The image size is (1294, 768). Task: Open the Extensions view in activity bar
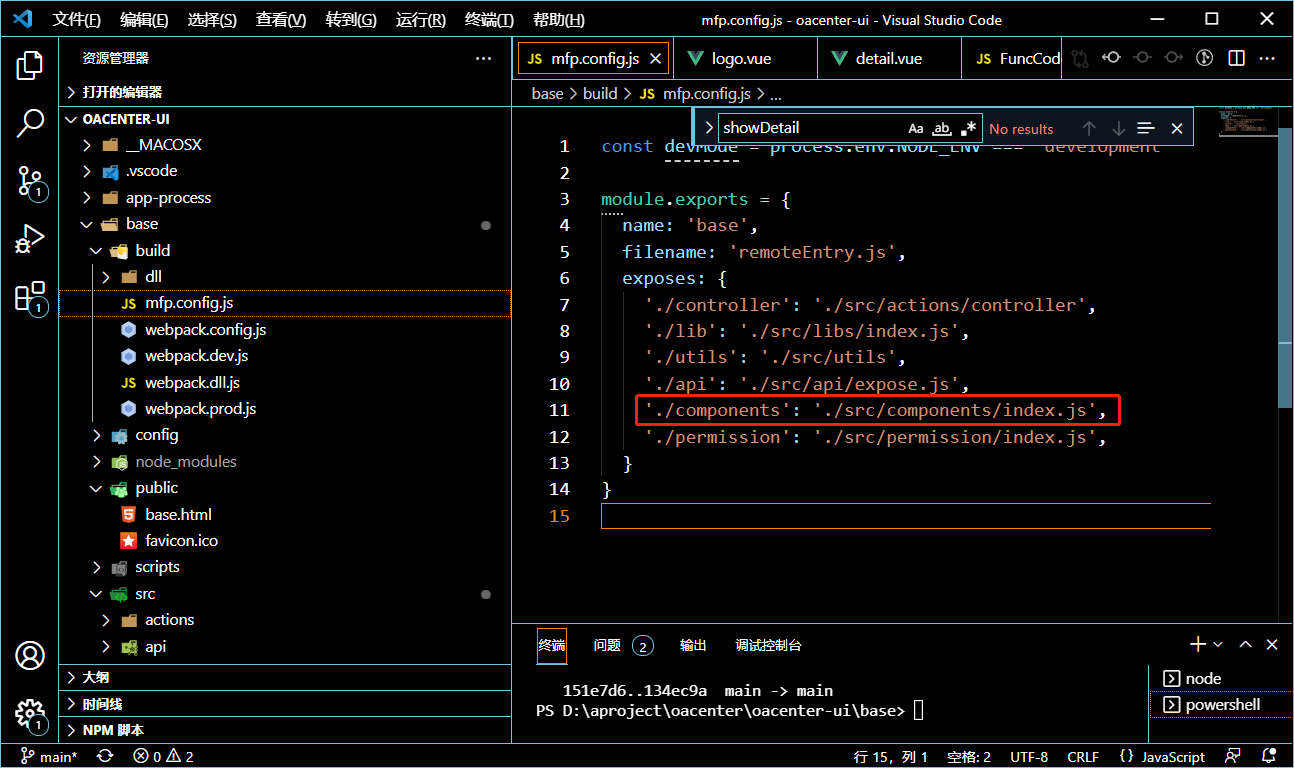(x=30, y=297)
